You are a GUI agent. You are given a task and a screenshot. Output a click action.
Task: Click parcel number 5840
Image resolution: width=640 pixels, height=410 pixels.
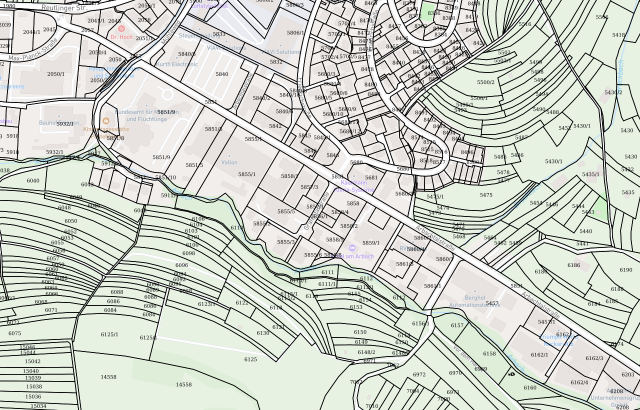[x=222, y=74]
